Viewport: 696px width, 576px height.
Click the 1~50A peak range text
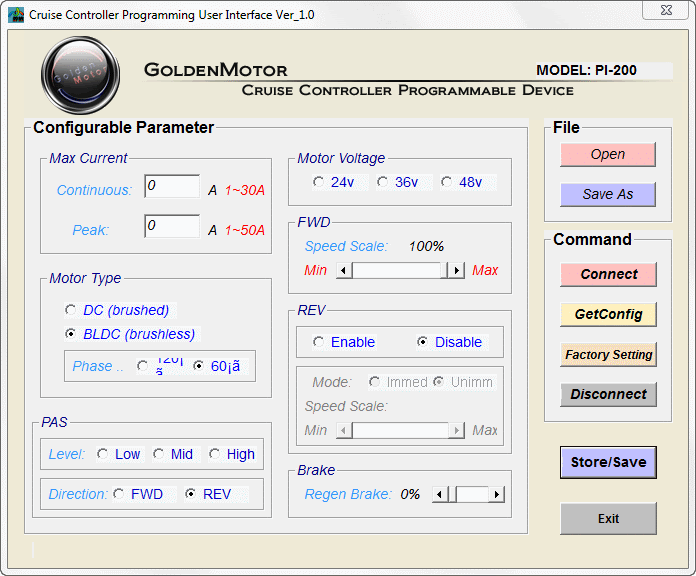[x=245, y=230]
